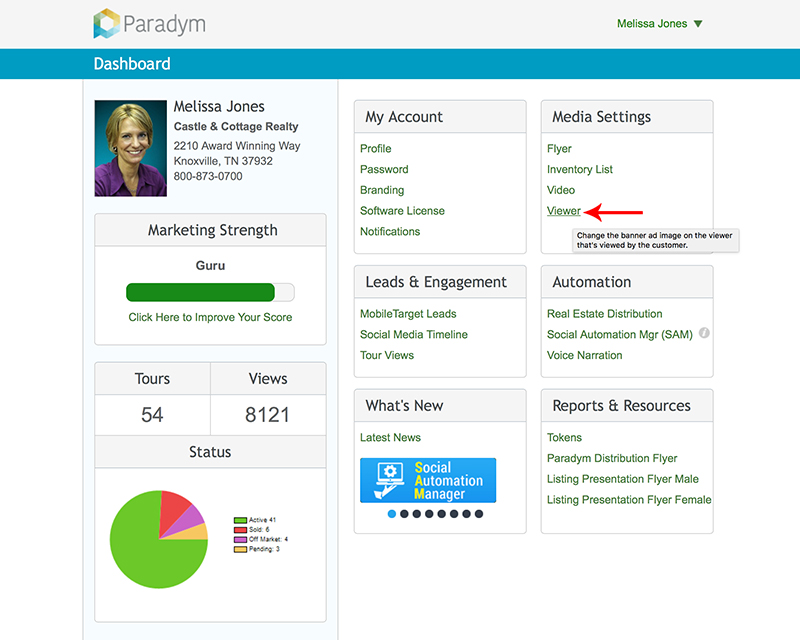The width and height of the screenshot is (800, 640).
Task: Open Listing Presentation Flyer Female
Action: click(629, 500)
